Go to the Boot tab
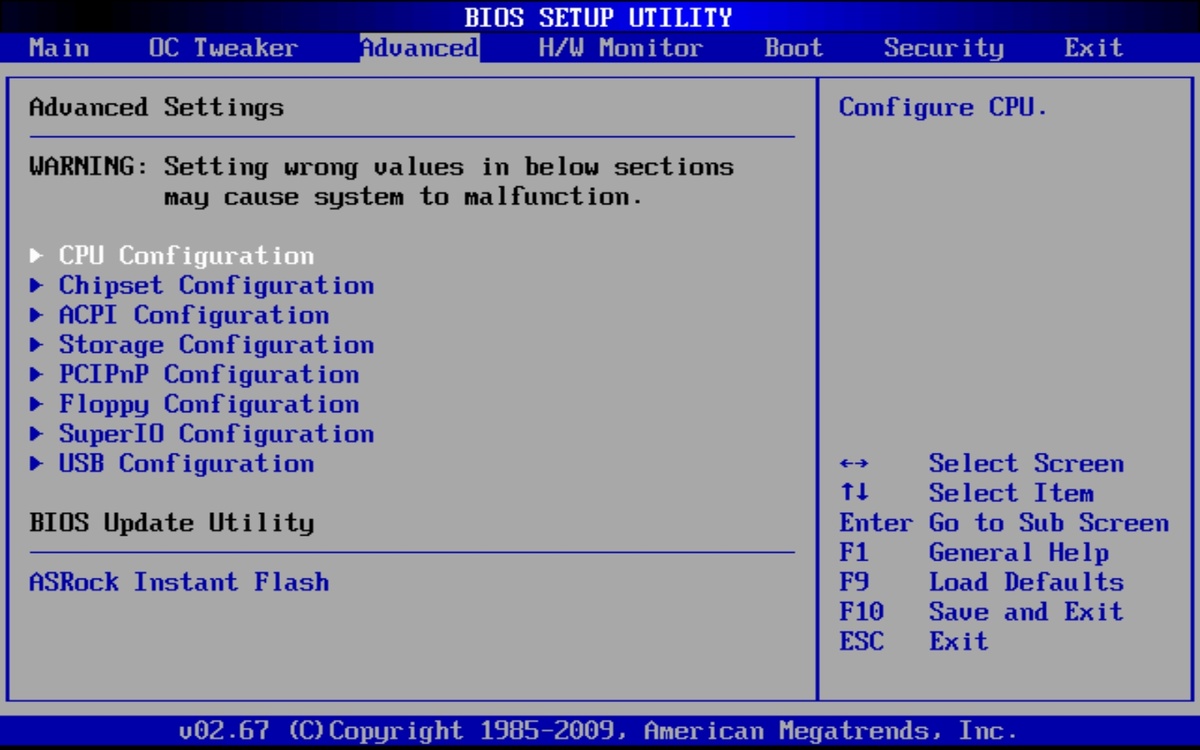The height and width of the screenshot is (750, 1200). 794,48
